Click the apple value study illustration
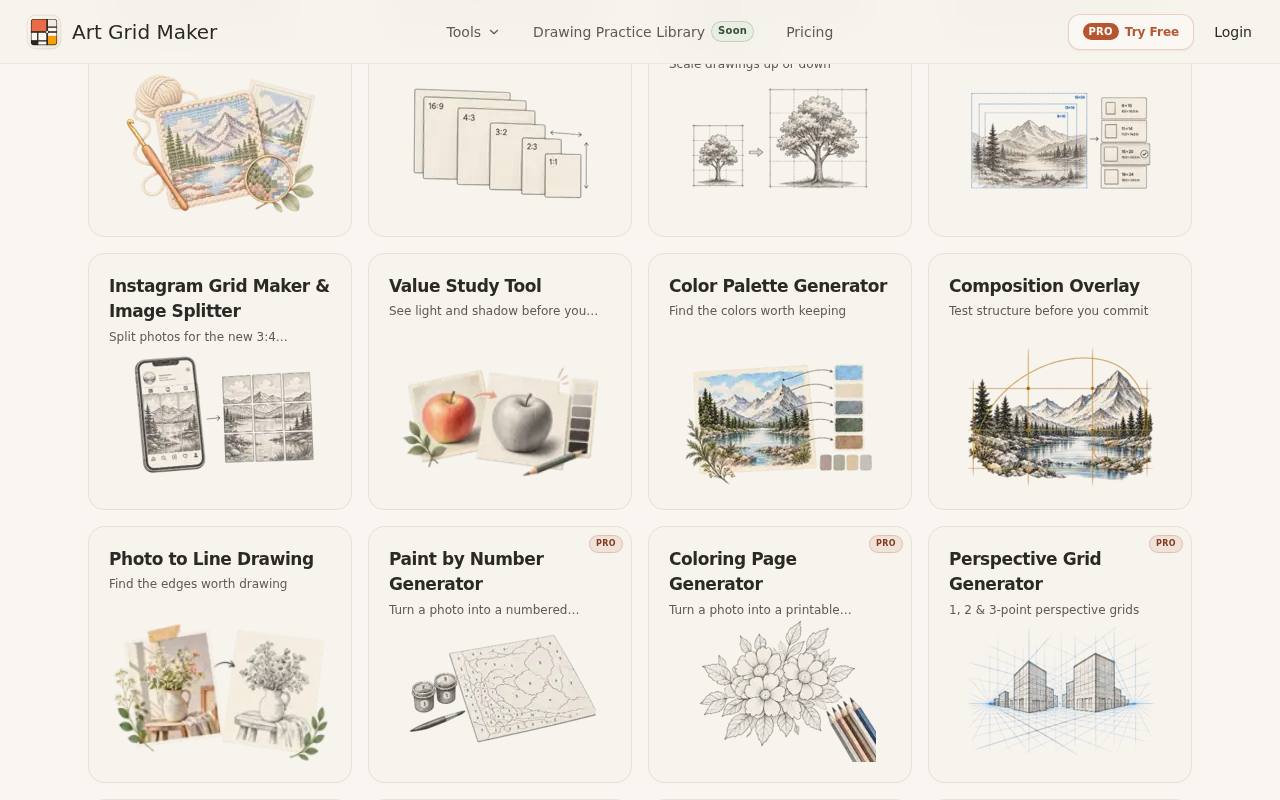Screen dimensions: 1280x800 click(500, 420)
